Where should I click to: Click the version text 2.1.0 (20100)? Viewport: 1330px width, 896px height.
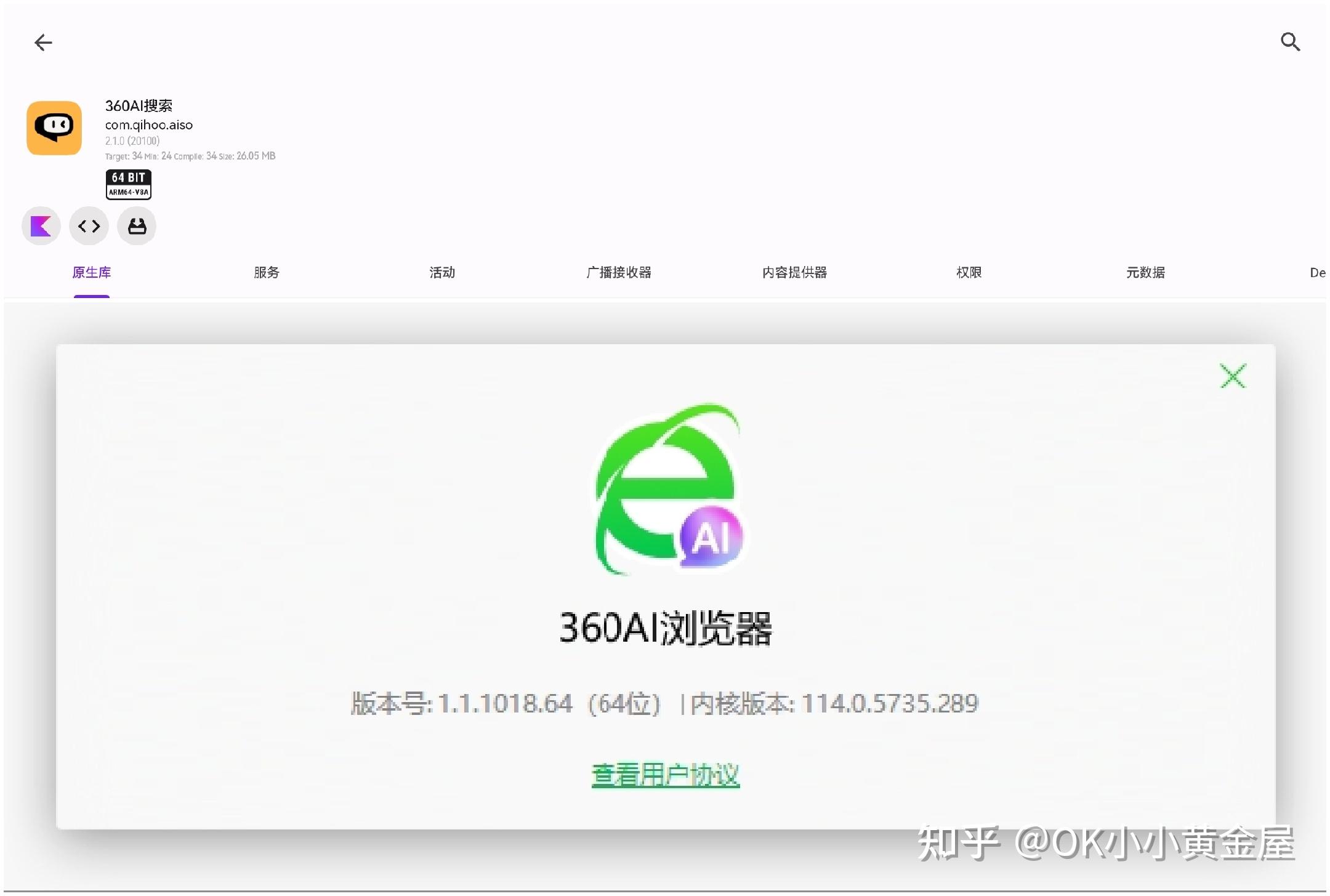132,140
